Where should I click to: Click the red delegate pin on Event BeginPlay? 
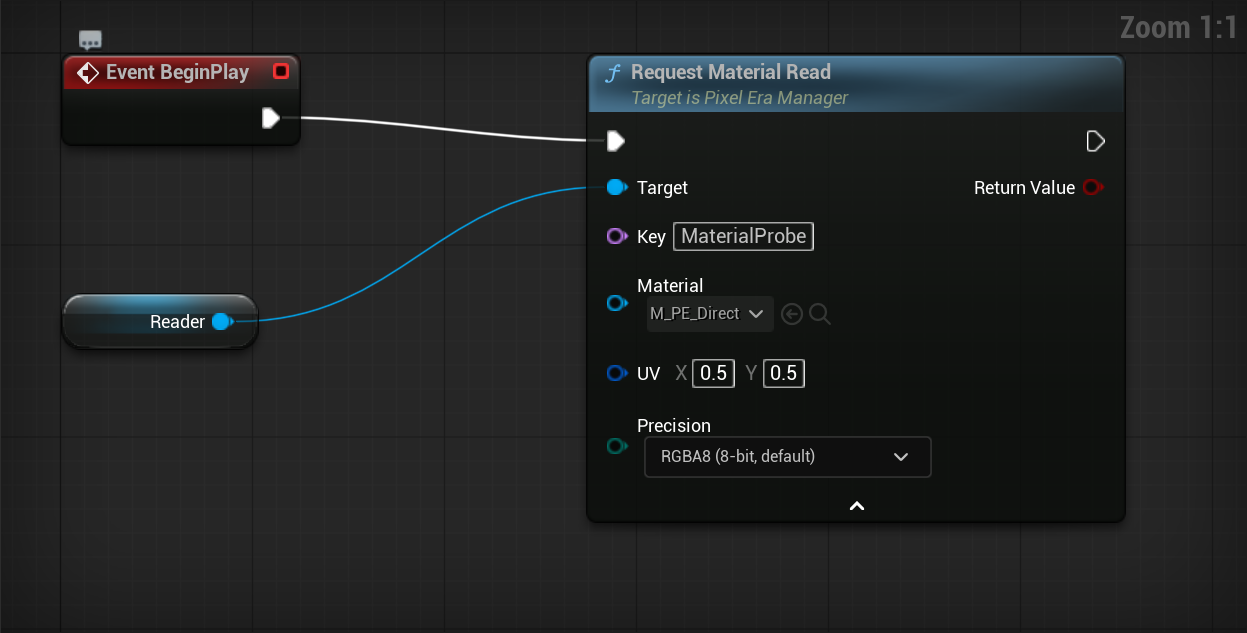[281, 71]
